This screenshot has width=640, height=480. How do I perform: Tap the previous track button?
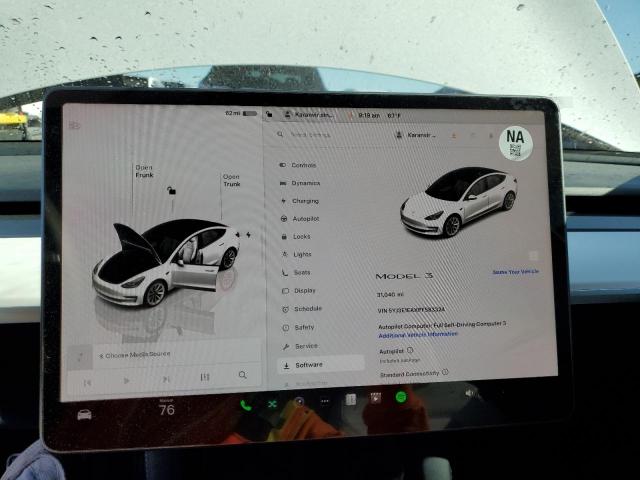point(87,382)
